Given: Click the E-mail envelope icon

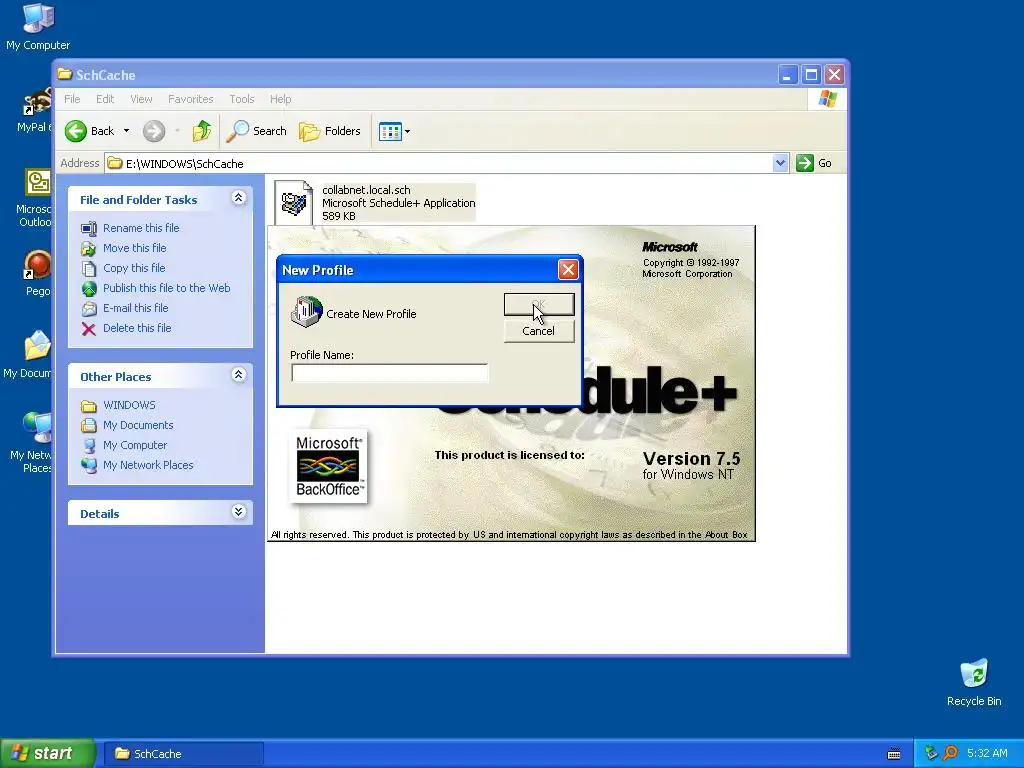Looking at the screenshot, I should [89, 308].
